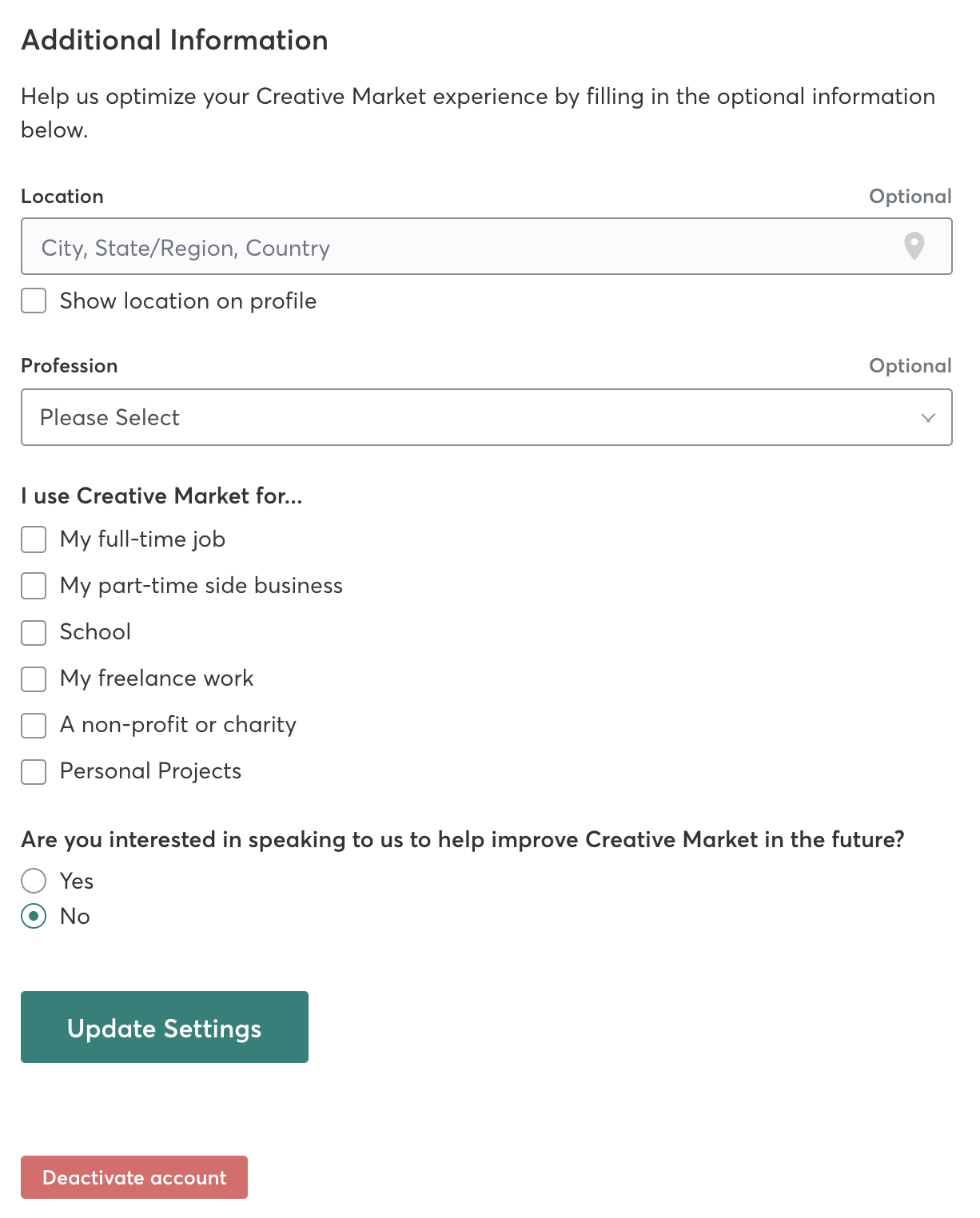Choose the Yes radio button

(34, 881)
